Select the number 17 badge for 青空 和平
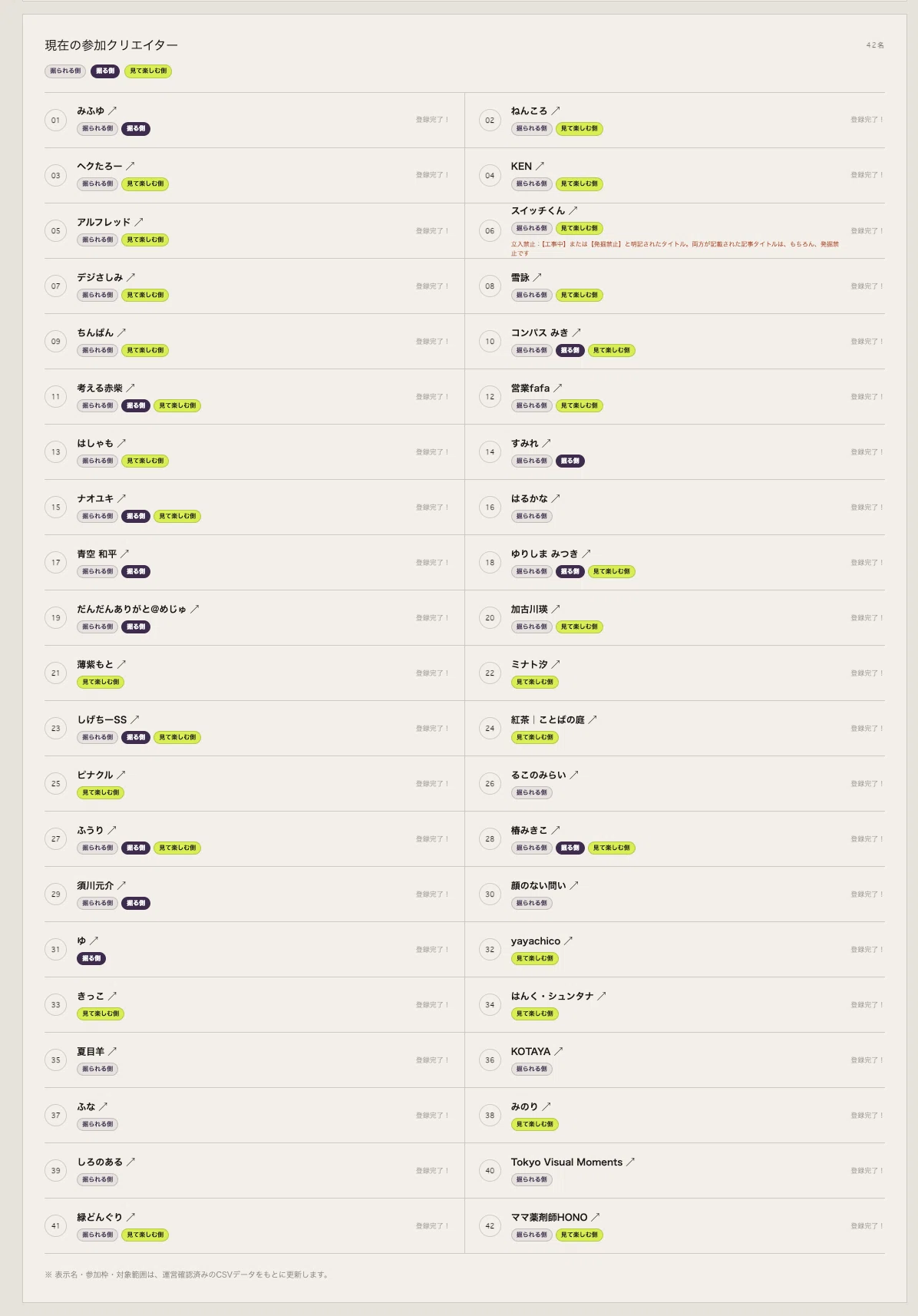The width and height of the screenshot is (918, 1316). (55, 562)
